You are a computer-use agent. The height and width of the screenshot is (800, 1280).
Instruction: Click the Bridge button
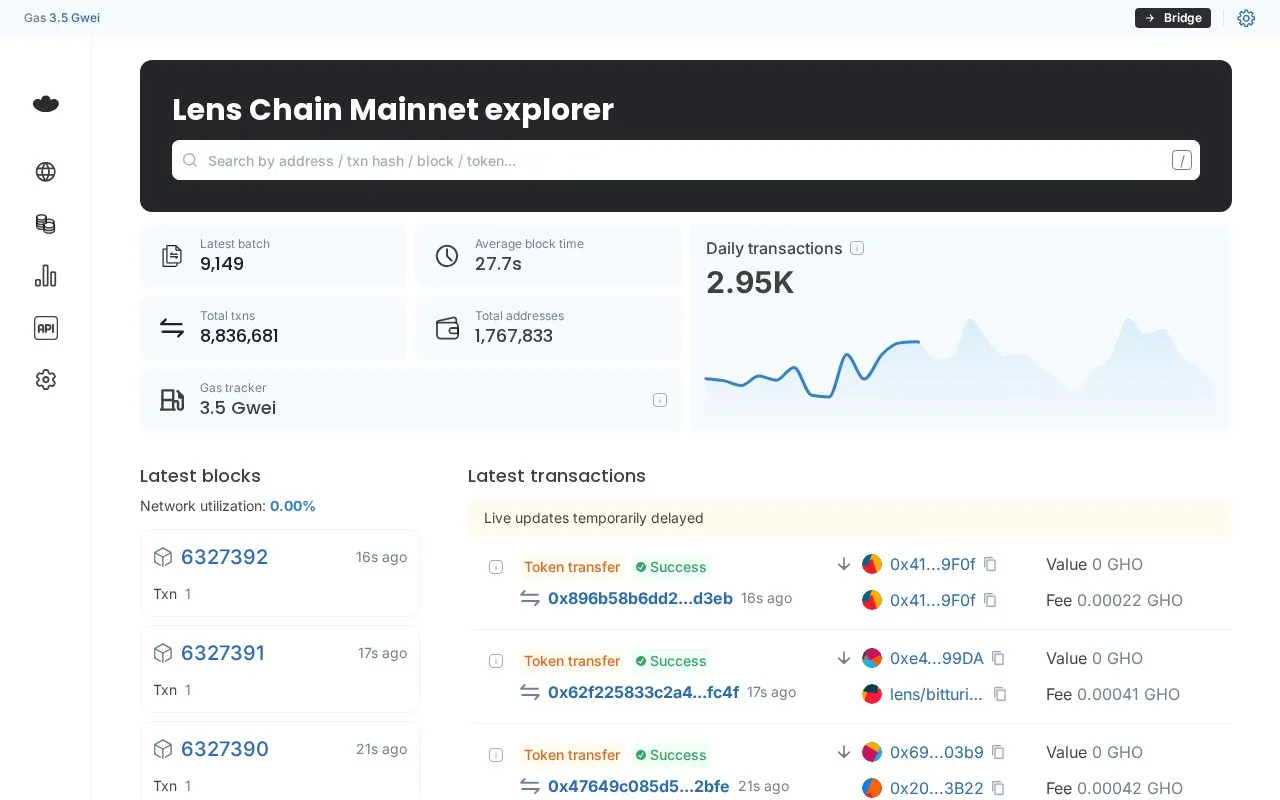tap(1173, 18)
